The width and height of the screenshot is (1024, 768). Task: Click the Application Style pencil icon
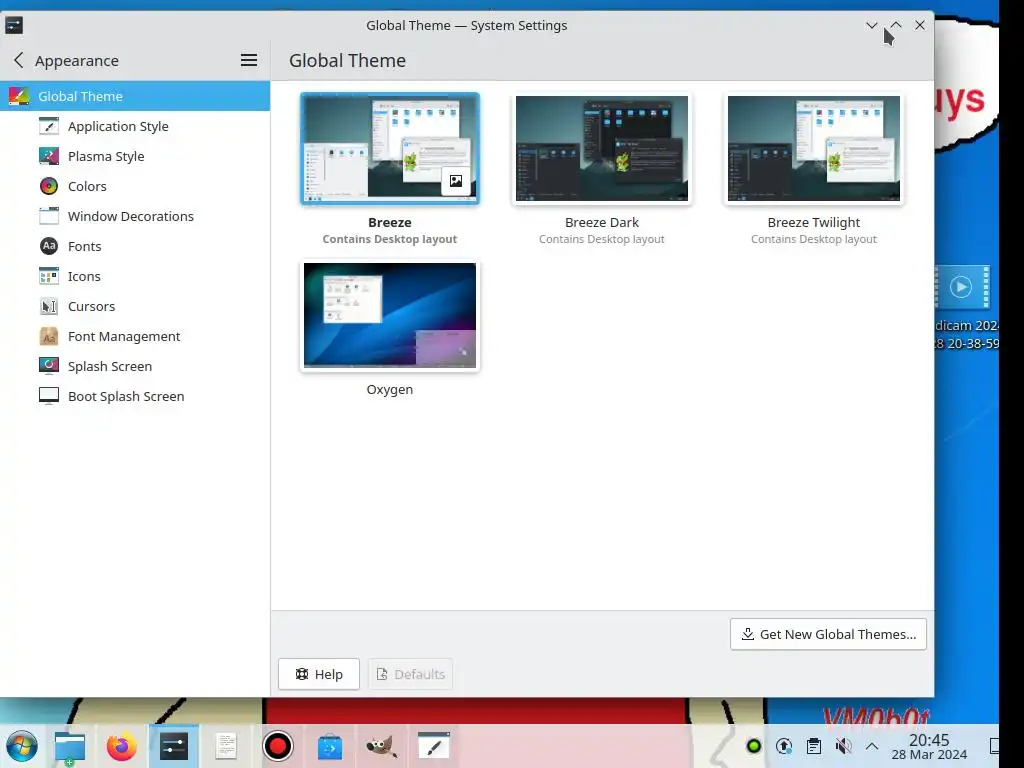click(x=49, y=126)
